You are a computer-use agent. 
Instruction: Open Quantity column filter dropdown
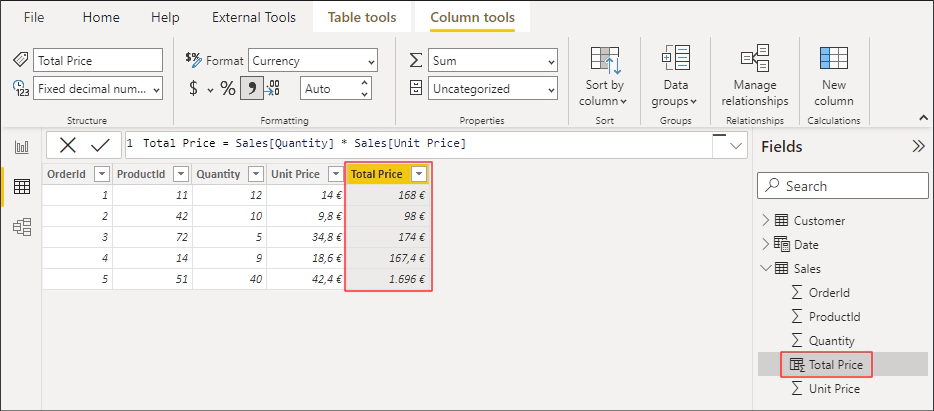click(x=256, y=174)
